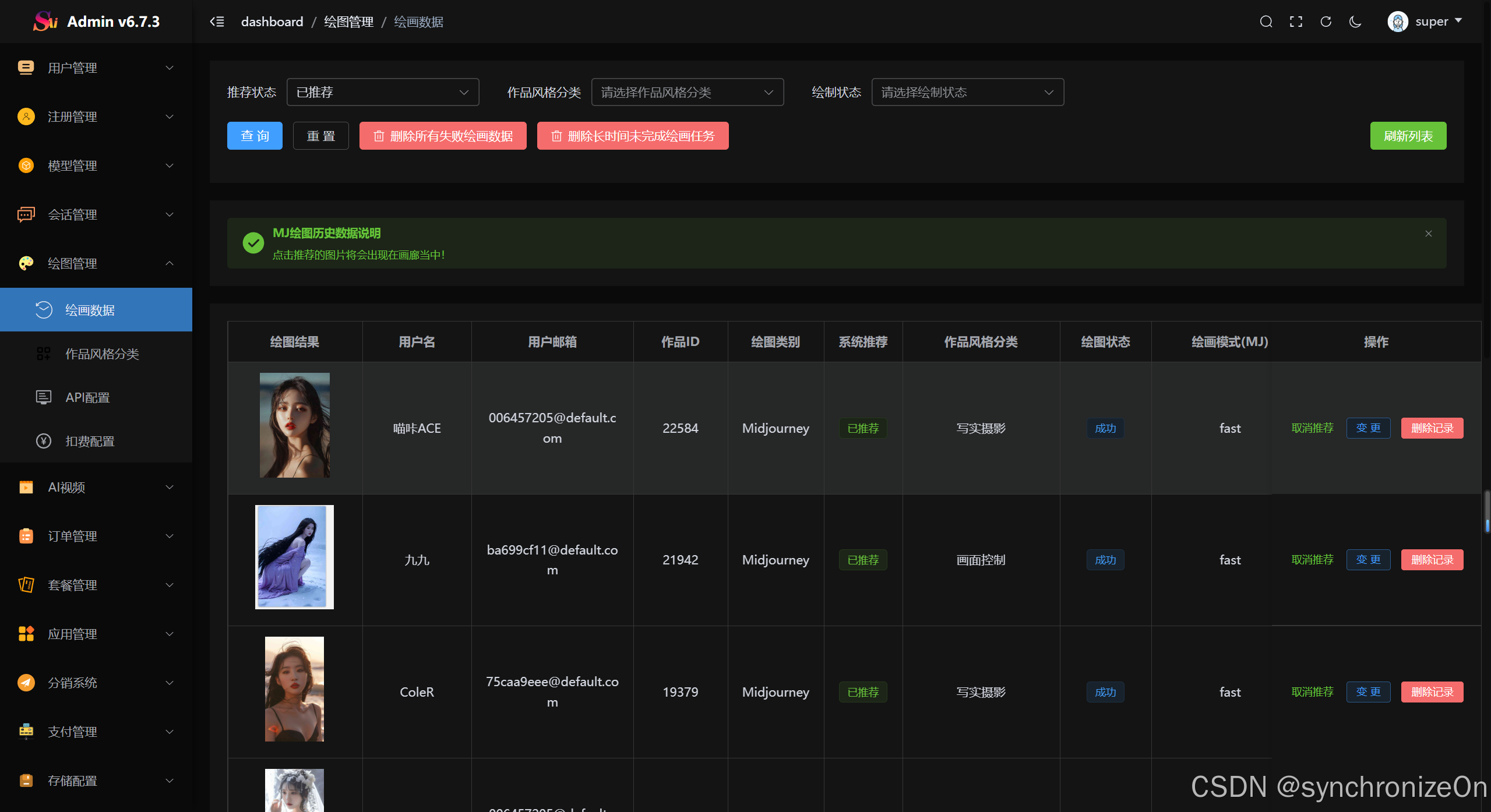Click the AI视频 sidebar icon

(26, 487)
